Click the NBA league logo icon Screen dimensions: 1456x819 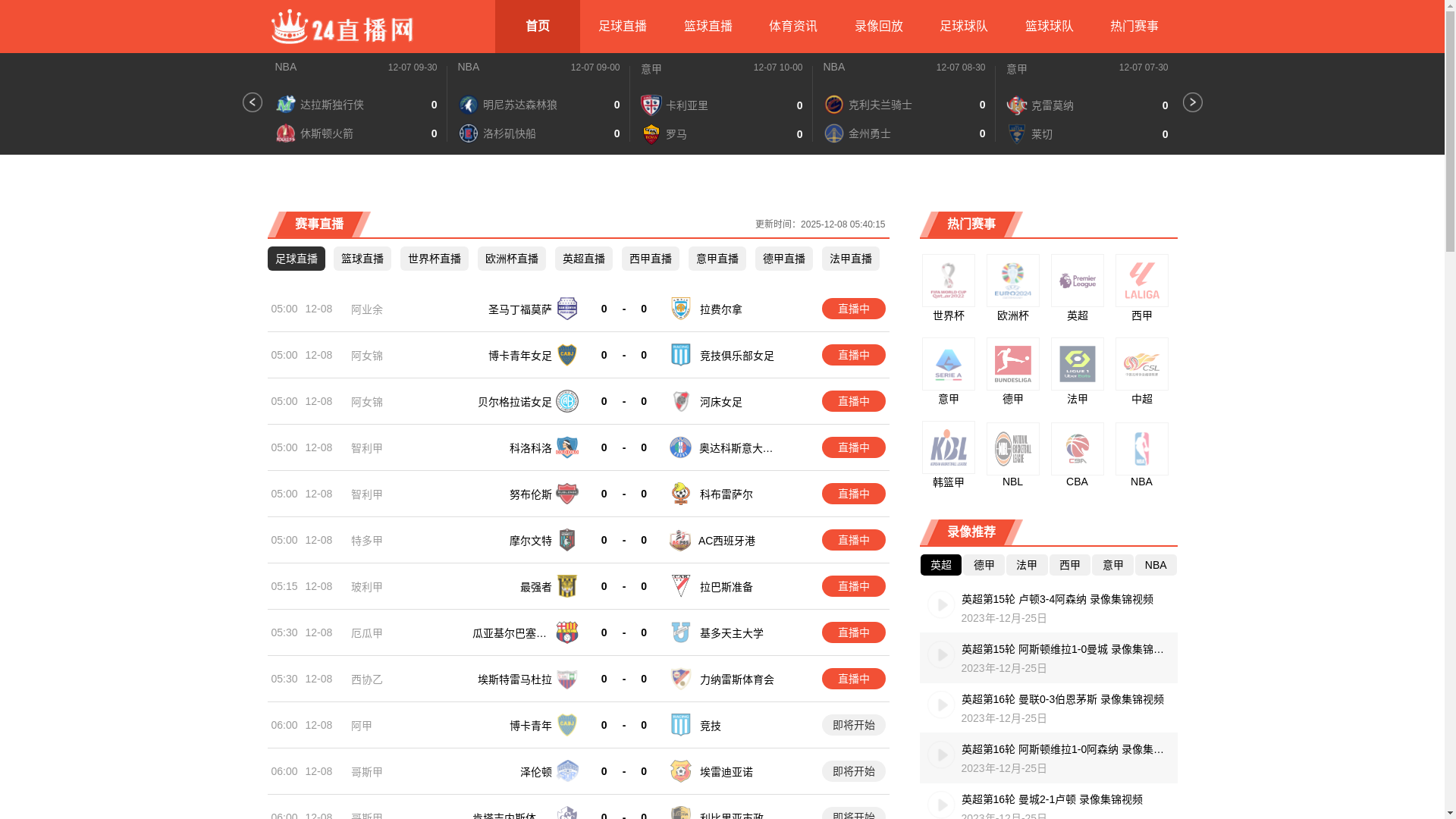click(1141, 449)
